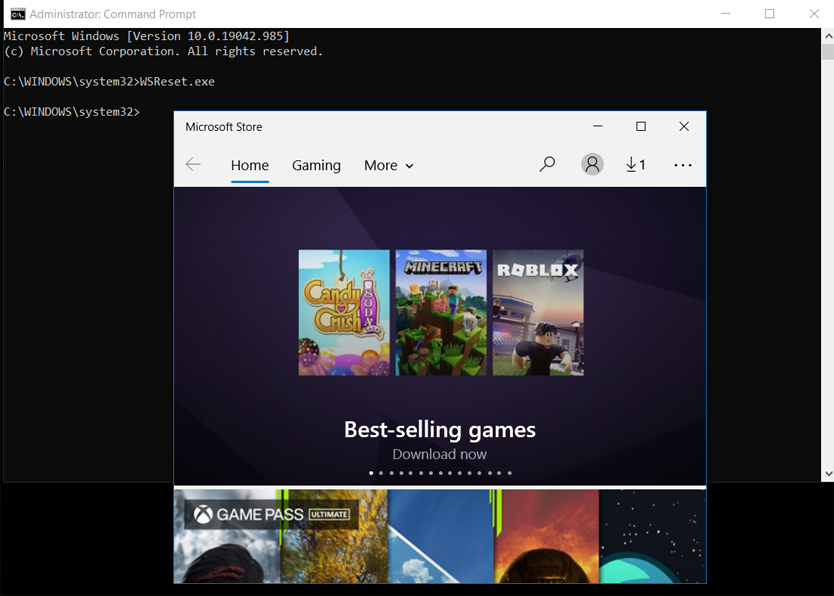834x596 pixels.
Task: Open the Minecraft game tile
Action: tap(441, 313)
